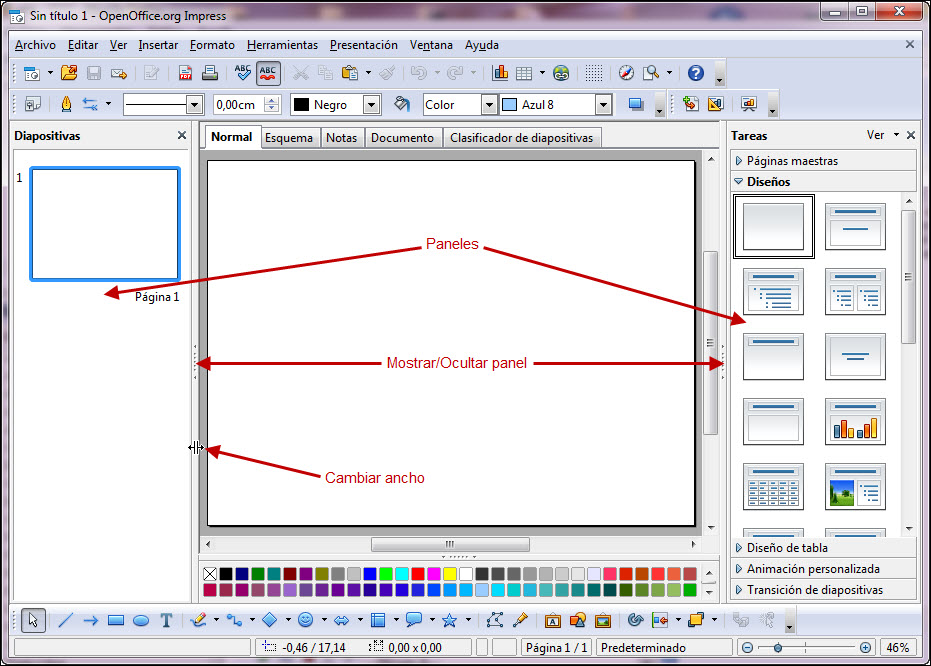Viewport: 931px width, 666px height.
Task: Select the callouts tool
Action: (414, 620)
